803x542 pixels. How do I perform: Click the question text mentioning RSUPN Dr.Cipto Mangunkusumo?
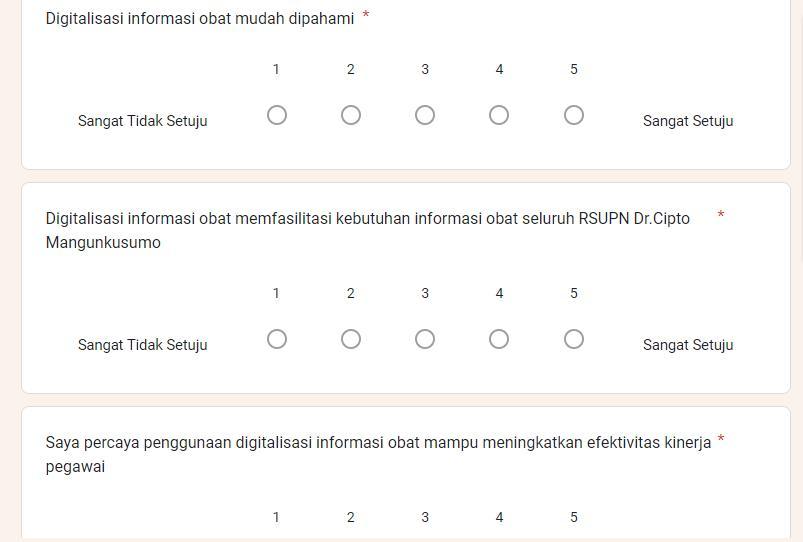coord(368,230)
